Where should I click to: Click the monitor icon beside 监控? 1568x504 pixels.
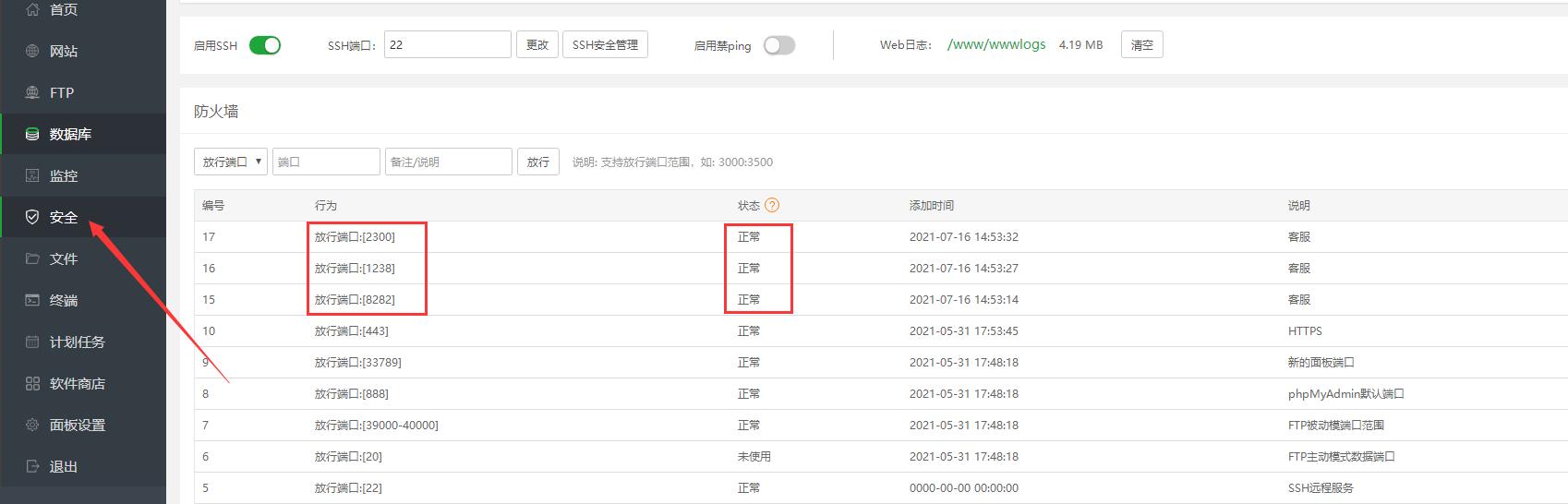32,175
